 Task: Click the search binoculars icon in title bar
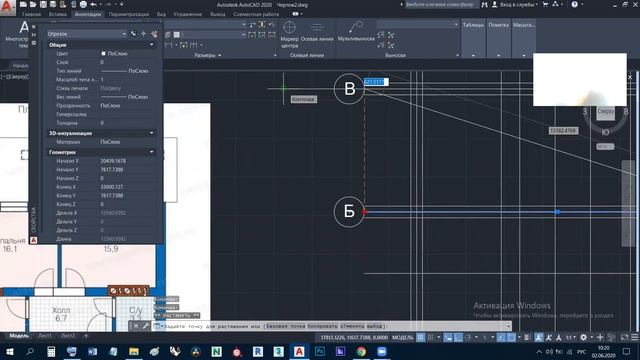point(484,4)
